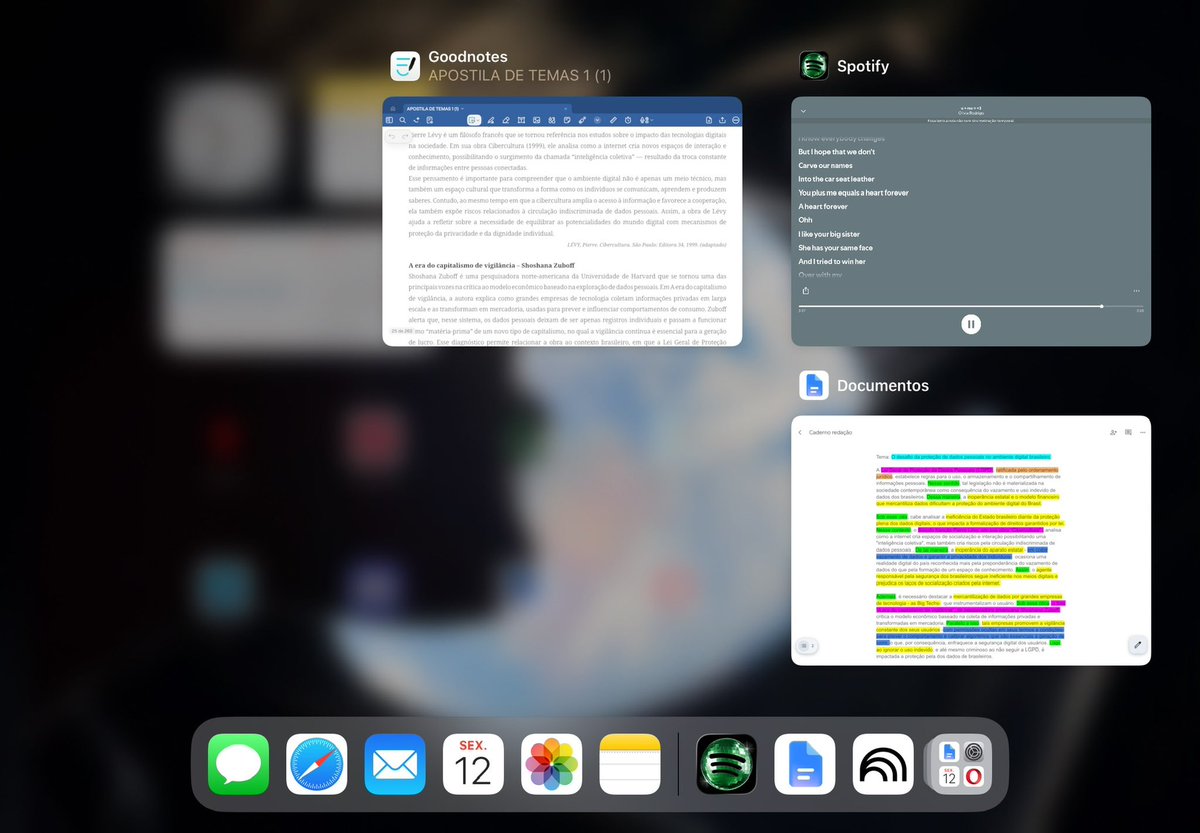The width and height of the screenshot is (1200, 833).
Task: Open the Photos app in dock
Action: coord(552,764)
